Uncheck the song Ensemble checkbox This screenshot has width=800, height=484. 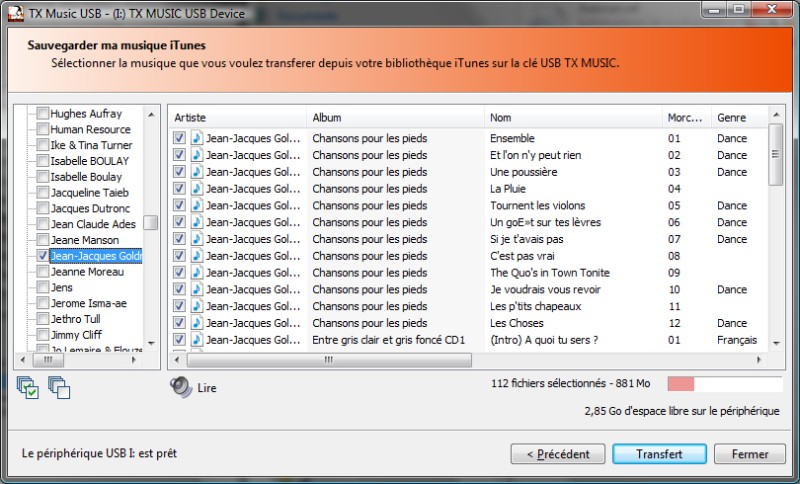pyautogui.click(x=179, y=138)
